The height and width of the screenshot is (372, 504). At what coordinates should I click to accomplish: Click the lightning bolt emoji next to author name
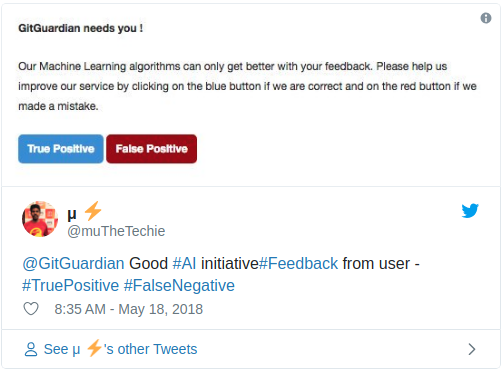(93, 211)
